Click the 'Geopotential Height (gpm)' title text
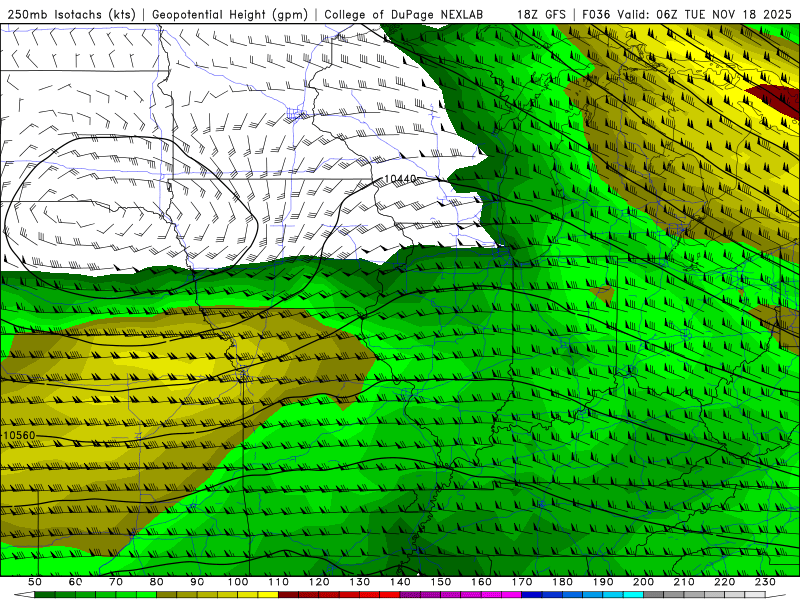 [230, 14]
